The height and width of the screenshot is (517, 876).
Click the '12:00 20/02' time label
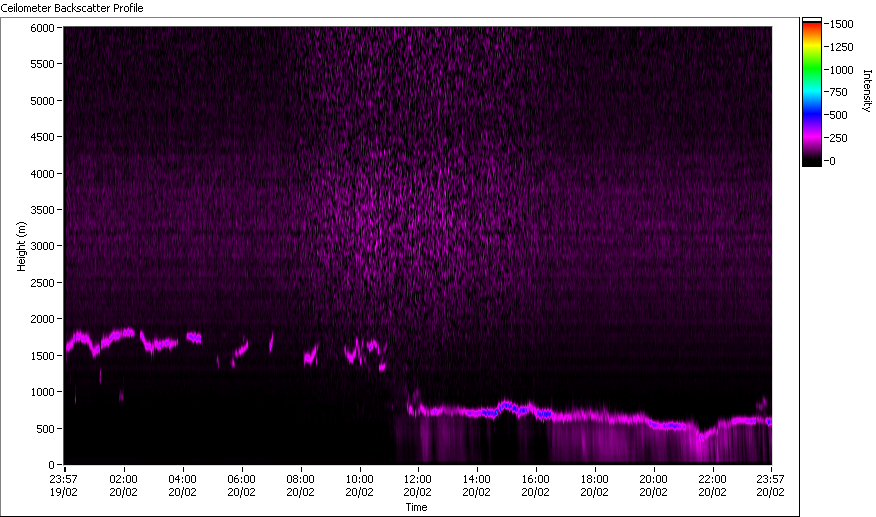click(417, 485)
